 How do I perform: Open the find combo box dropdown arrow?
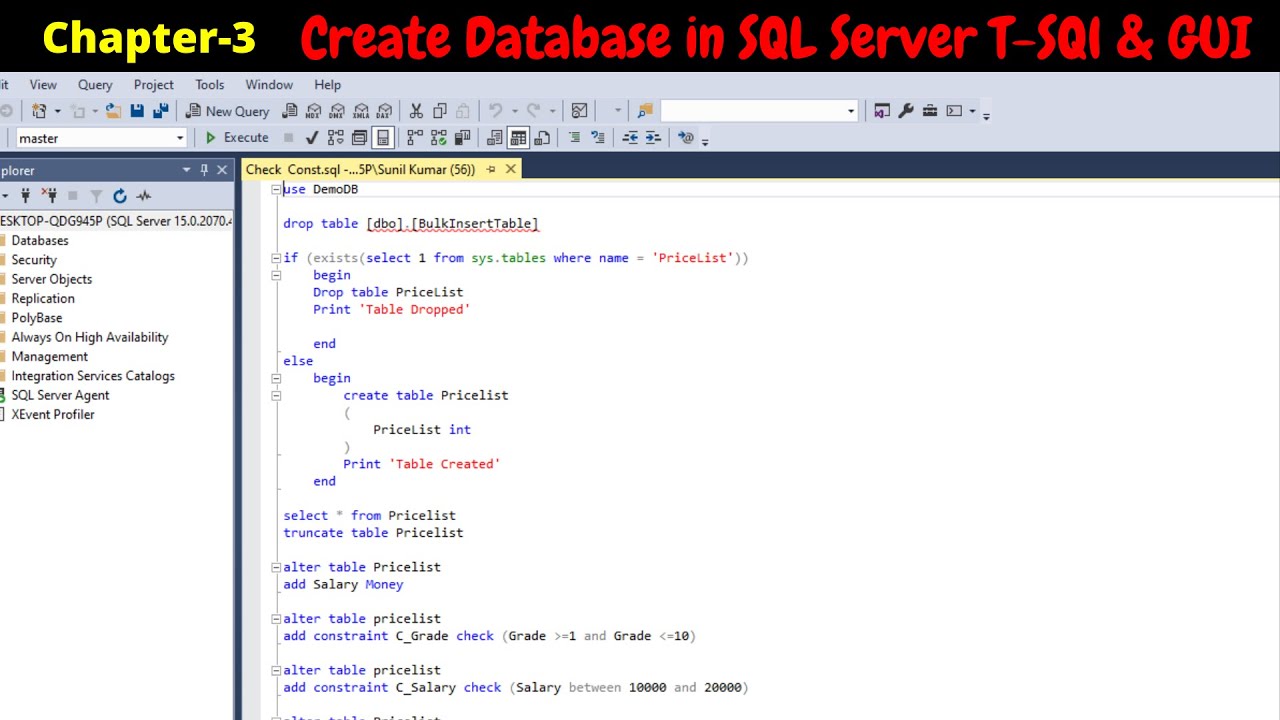pos(851,111)
